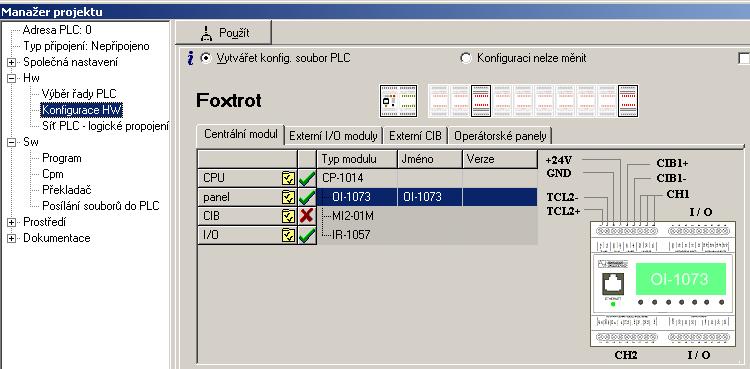Open the Cpm tree item
This screenshot has width=750, height=369.
53,174
